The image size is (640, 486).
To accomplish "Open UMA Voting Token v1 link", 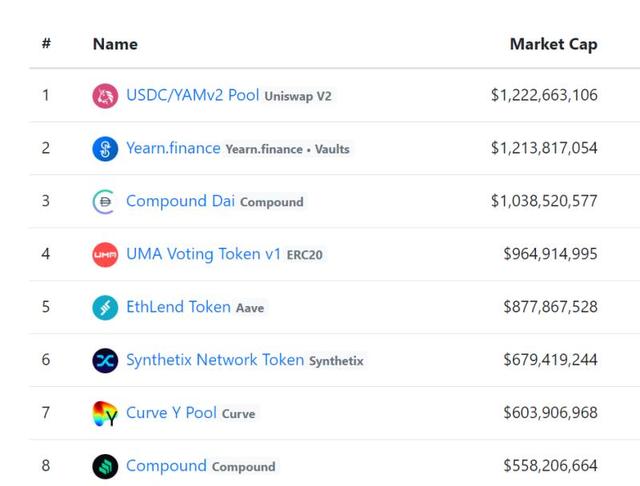I will (203, 254).
